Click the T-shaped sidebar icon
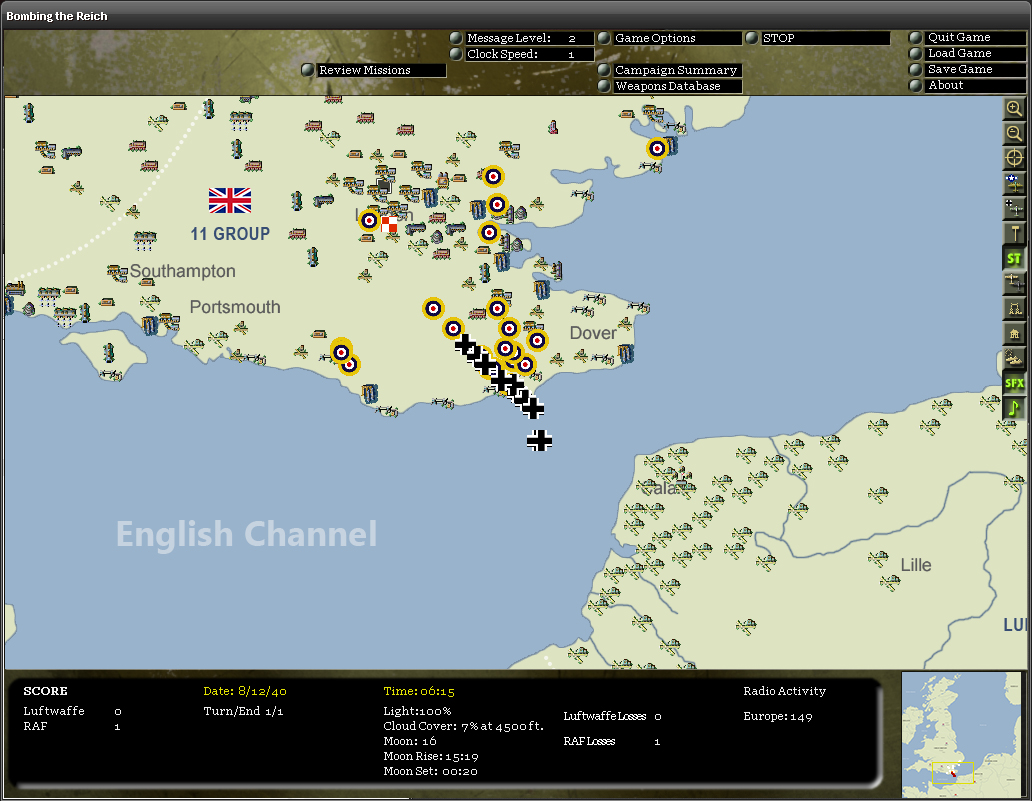Image resolution: width=1032 pixels, height=801 pixels. (x=1014, y=233)
